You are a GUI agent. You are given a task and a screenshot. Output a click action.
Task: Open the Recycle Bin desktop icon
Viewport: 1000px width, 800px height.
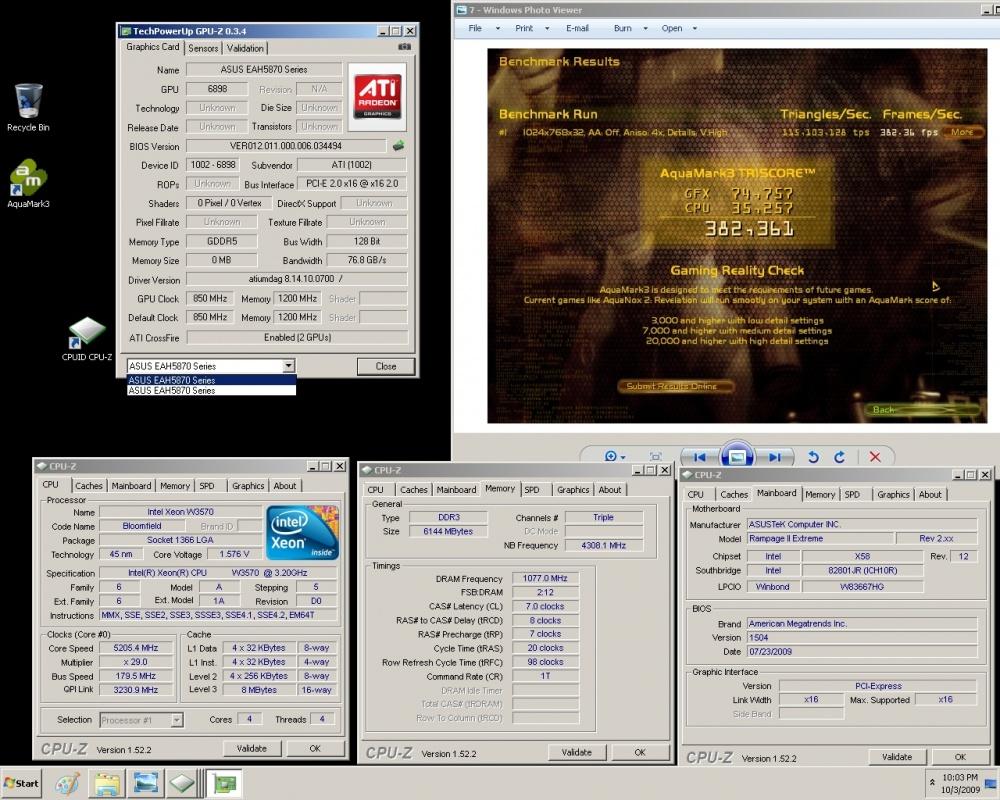(28, 107)
